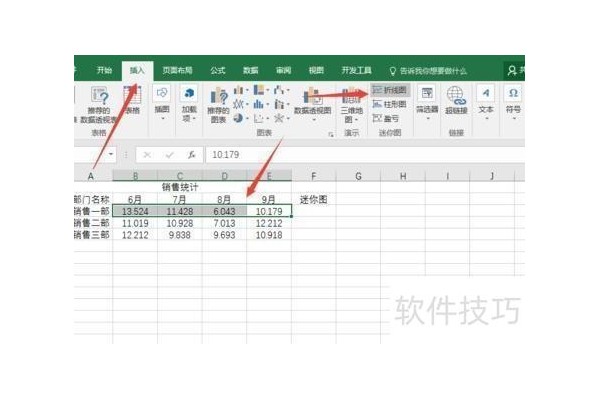600x400 pixels.
Task: Insert a line or area chart
Action: [x=241, y=104]
